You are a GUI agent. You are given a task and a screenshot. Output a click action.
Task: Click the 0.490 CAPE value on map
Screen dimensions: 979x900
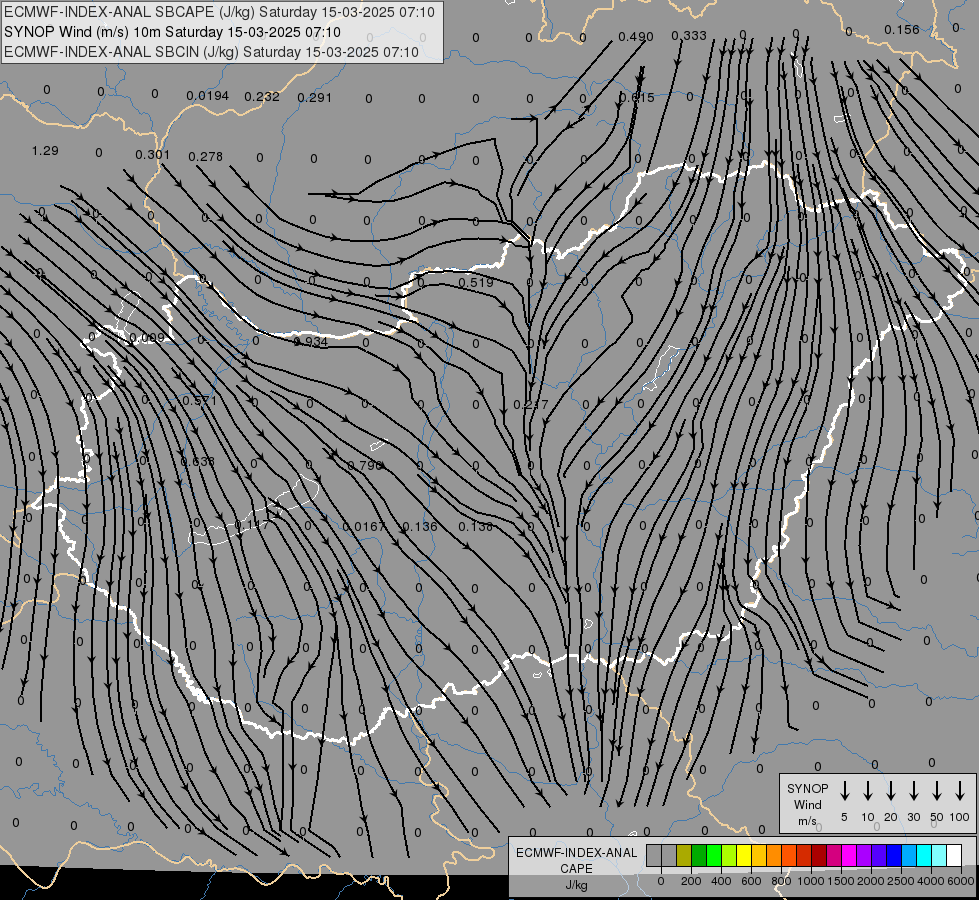636,37
